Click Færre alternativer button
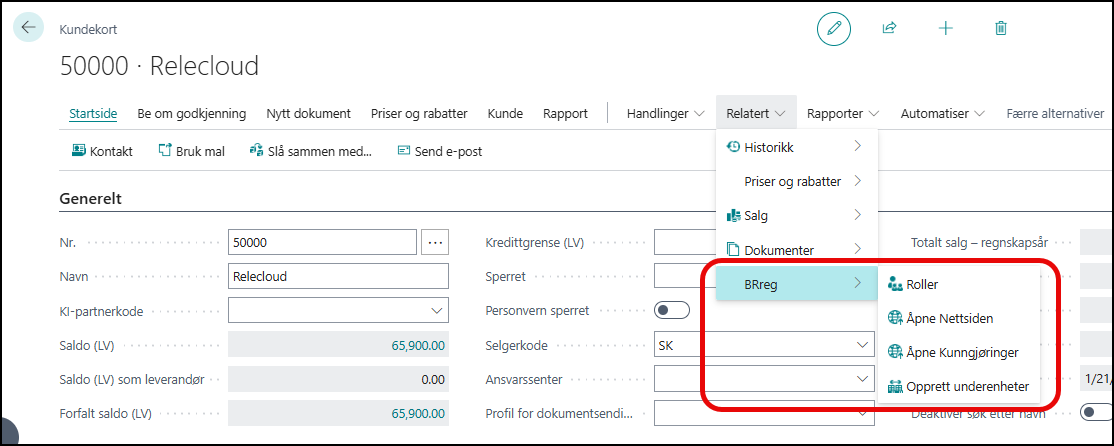 [1054, 114]
